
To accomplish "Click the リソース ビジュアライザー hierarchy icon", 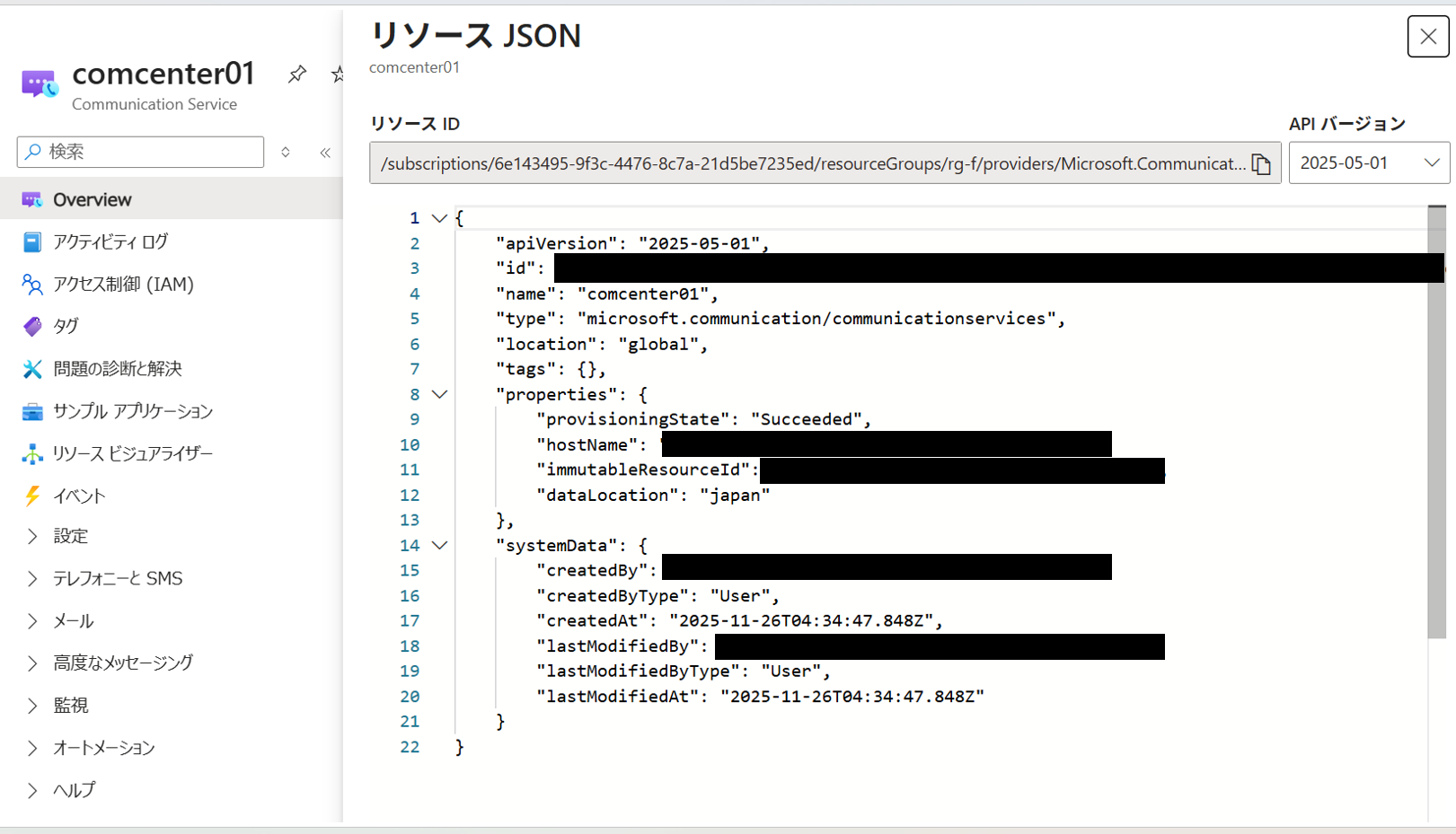I will click(31, 454).
